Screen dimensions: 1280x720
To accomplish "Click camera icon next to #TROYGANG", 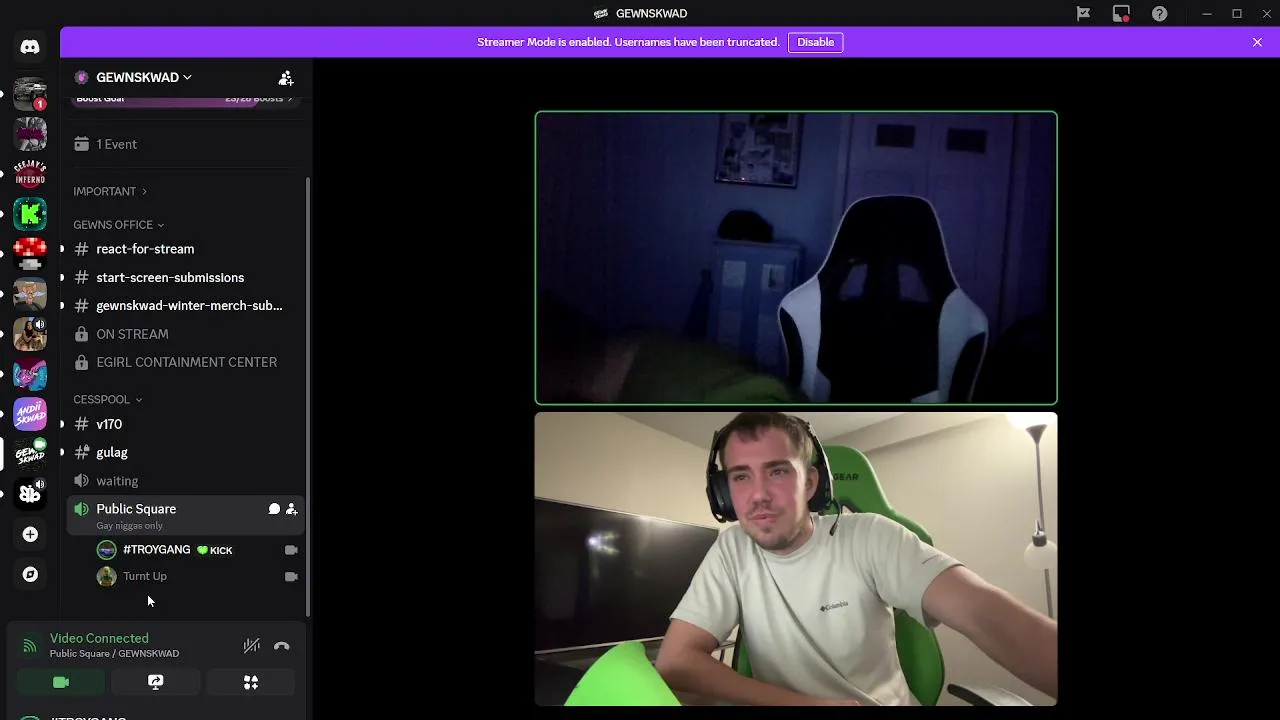I will [291, 550].
